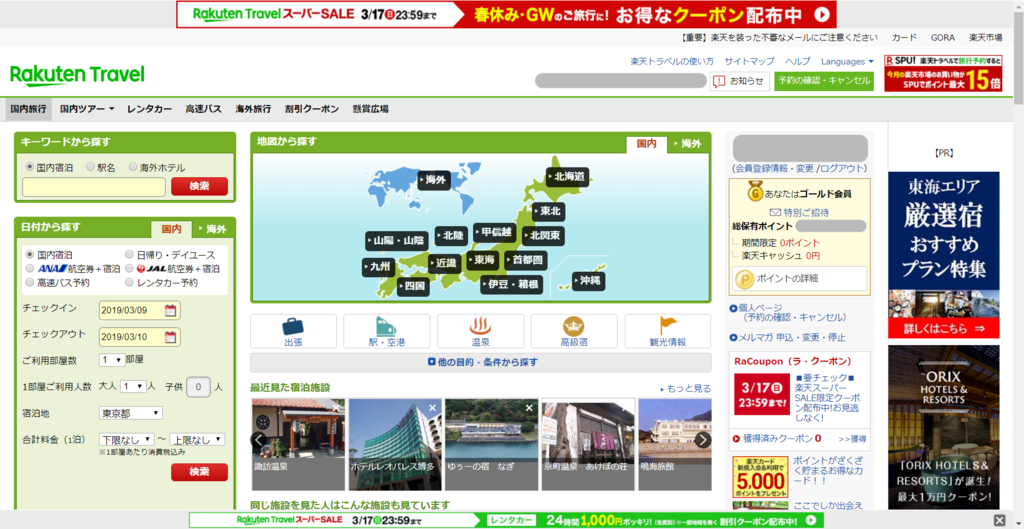
Task: Click the keyword search text field
Action: (94, 187)
